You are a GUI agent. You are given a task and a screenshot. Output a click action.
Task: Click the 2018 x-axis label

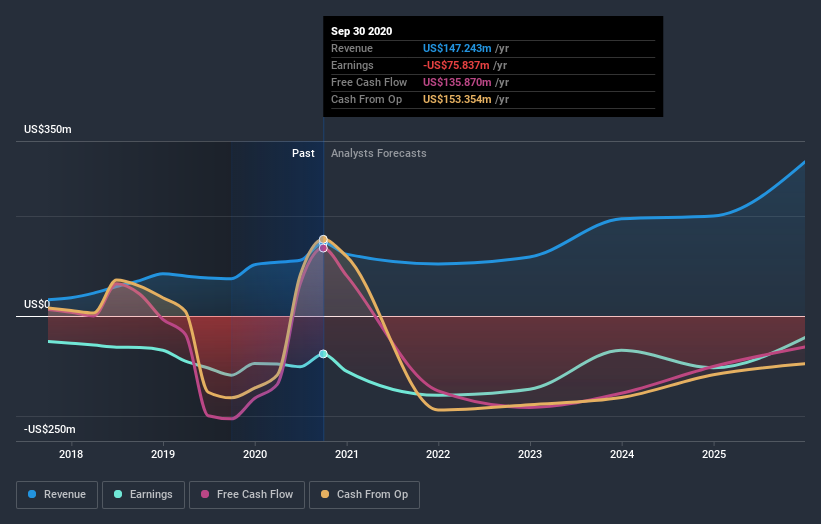pos(71,454)
